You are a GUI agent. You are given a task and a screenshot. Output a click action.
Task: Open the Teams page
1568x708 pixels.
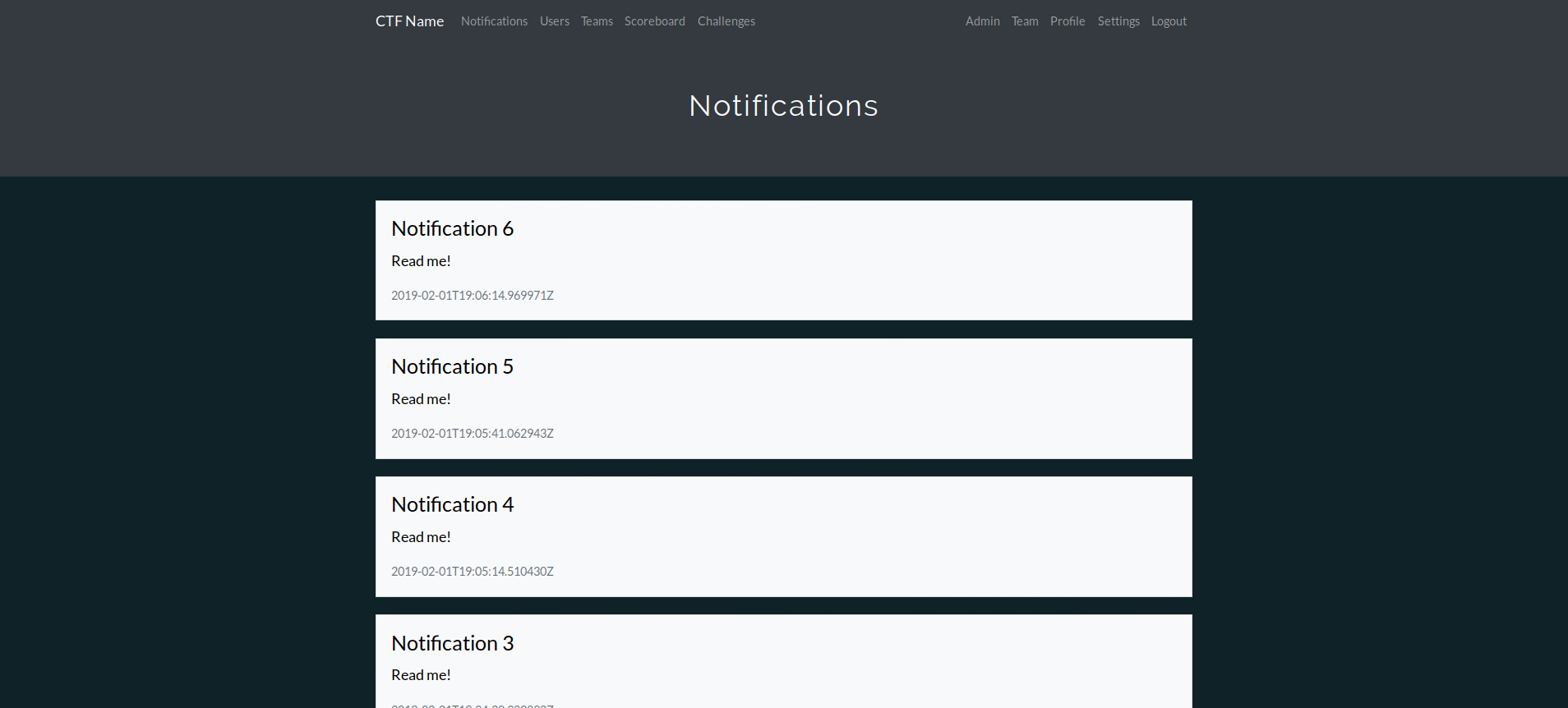(x=597, y=21)
